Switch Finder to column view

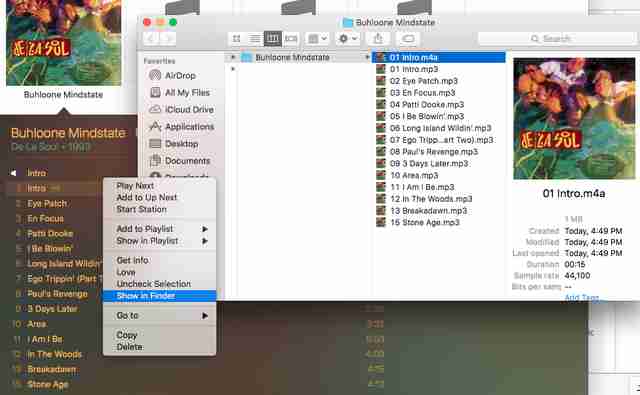(273, 39)
